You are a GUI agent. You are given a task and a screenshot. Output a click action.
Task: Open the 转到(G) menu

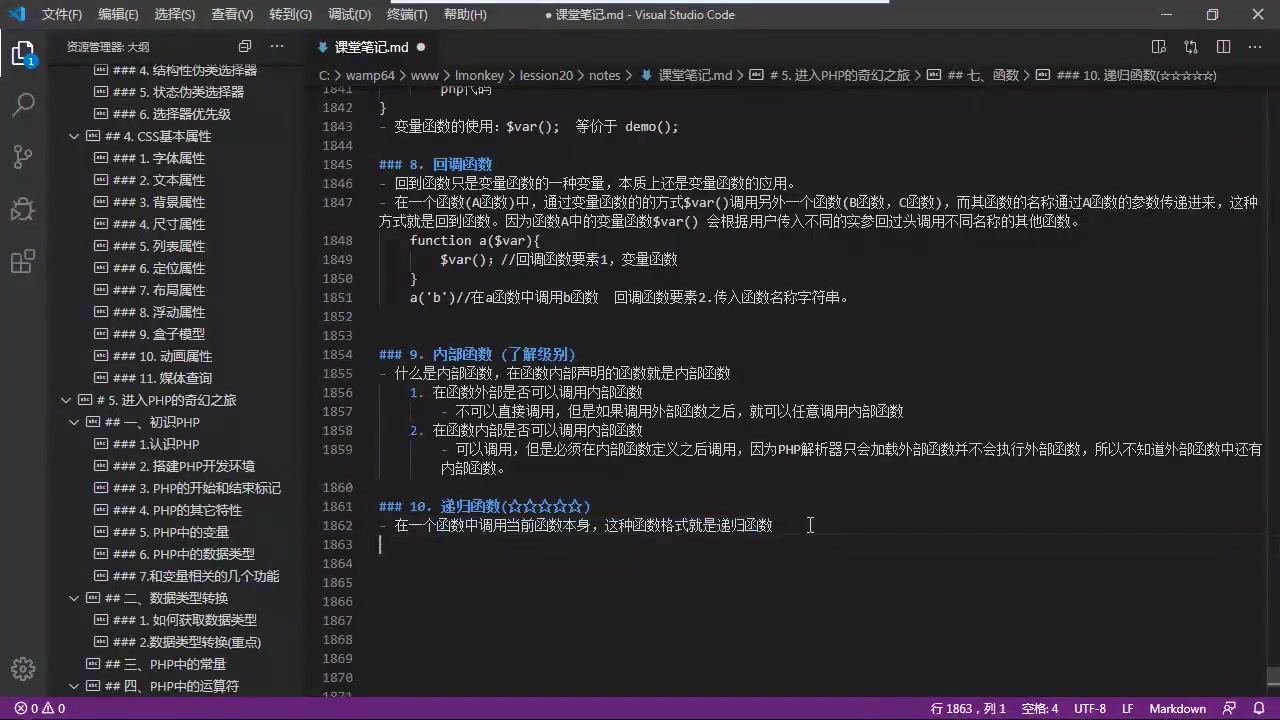[291, 14]
